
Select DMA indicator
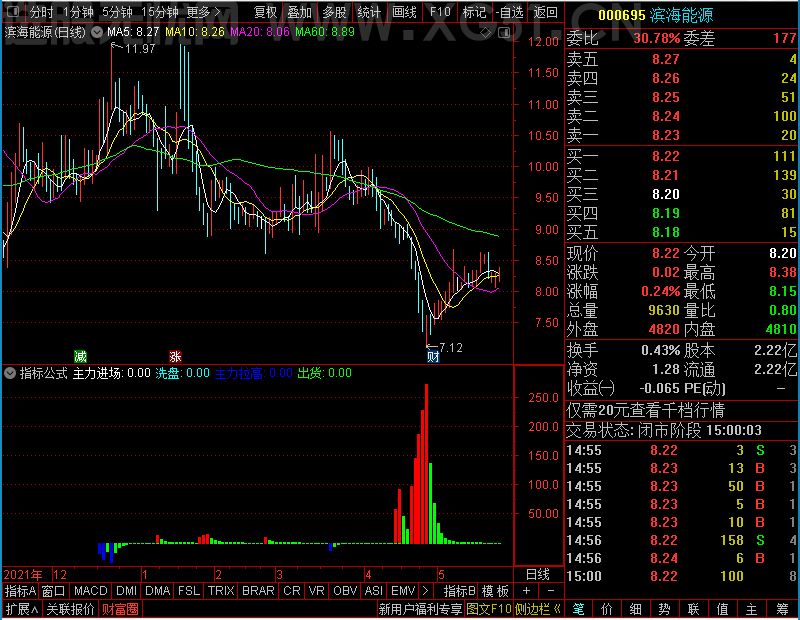tap(158, 591)
